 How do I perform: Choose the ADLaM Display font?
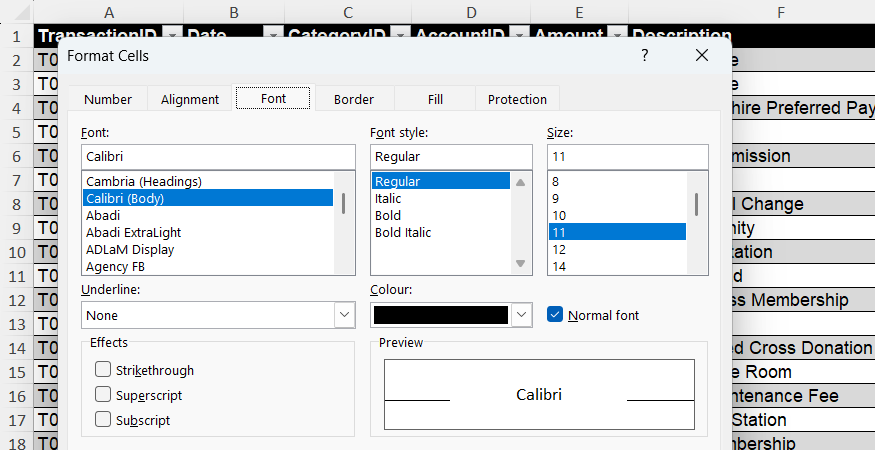pyautogui.click(x=208, y=250)
